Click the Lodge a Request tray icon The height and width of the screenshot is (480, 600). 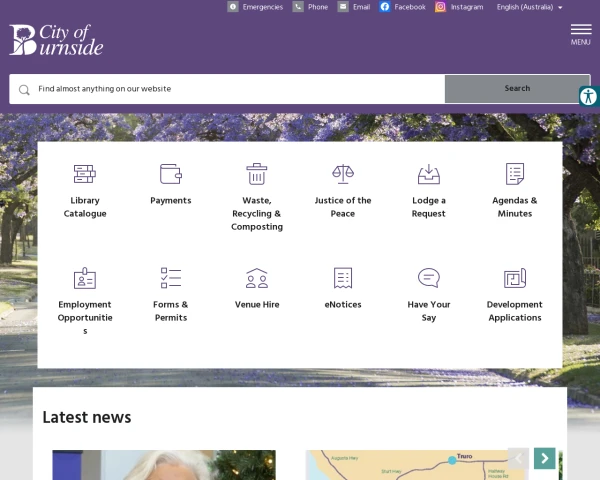coord(429,174)
